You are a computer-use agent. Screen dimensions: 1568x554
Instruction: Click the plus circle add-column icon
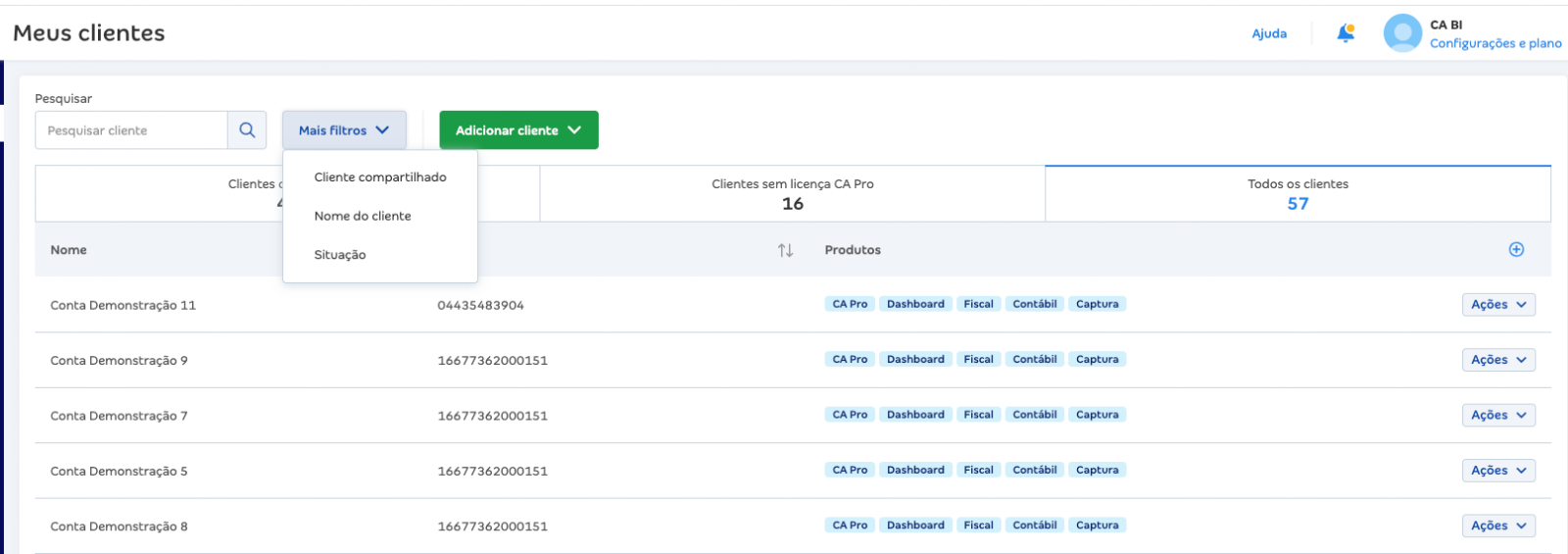click(1516, 250)
